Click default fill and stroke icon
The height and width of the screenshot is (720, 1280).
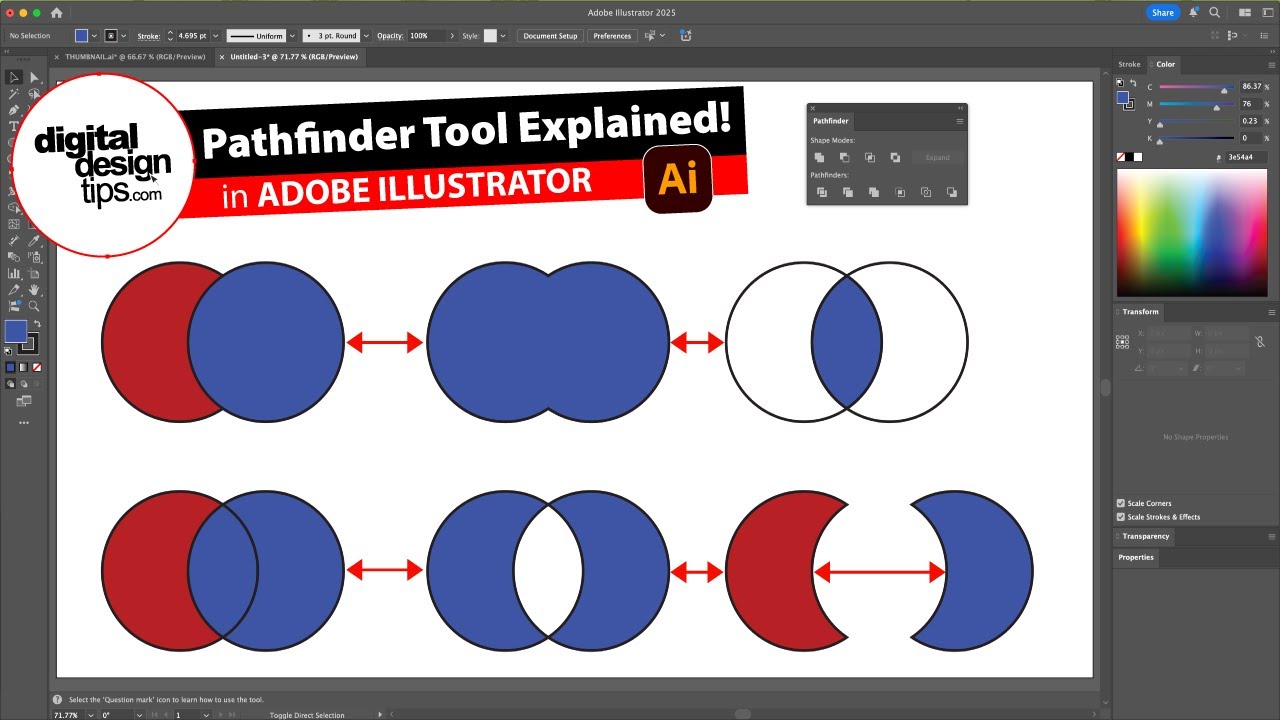click(x=9, y=351)
